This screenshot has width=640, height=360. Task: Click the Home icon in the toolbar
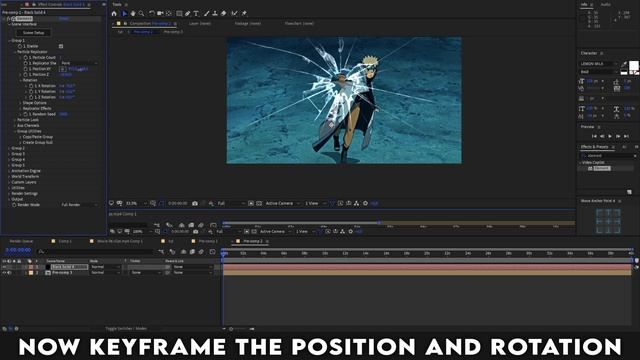[x=114, y=13]
